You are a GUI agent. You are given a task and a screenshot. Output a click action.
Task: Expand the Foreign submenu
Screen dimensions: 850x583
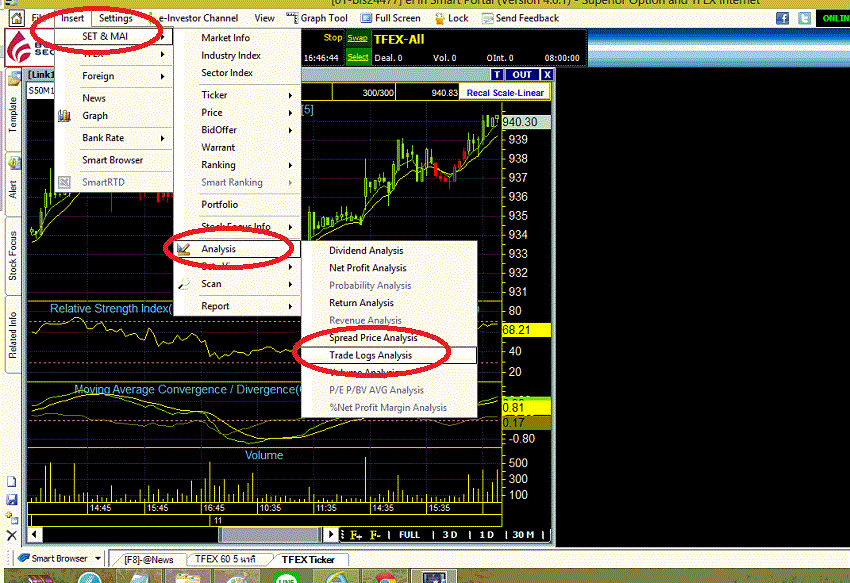114,76
